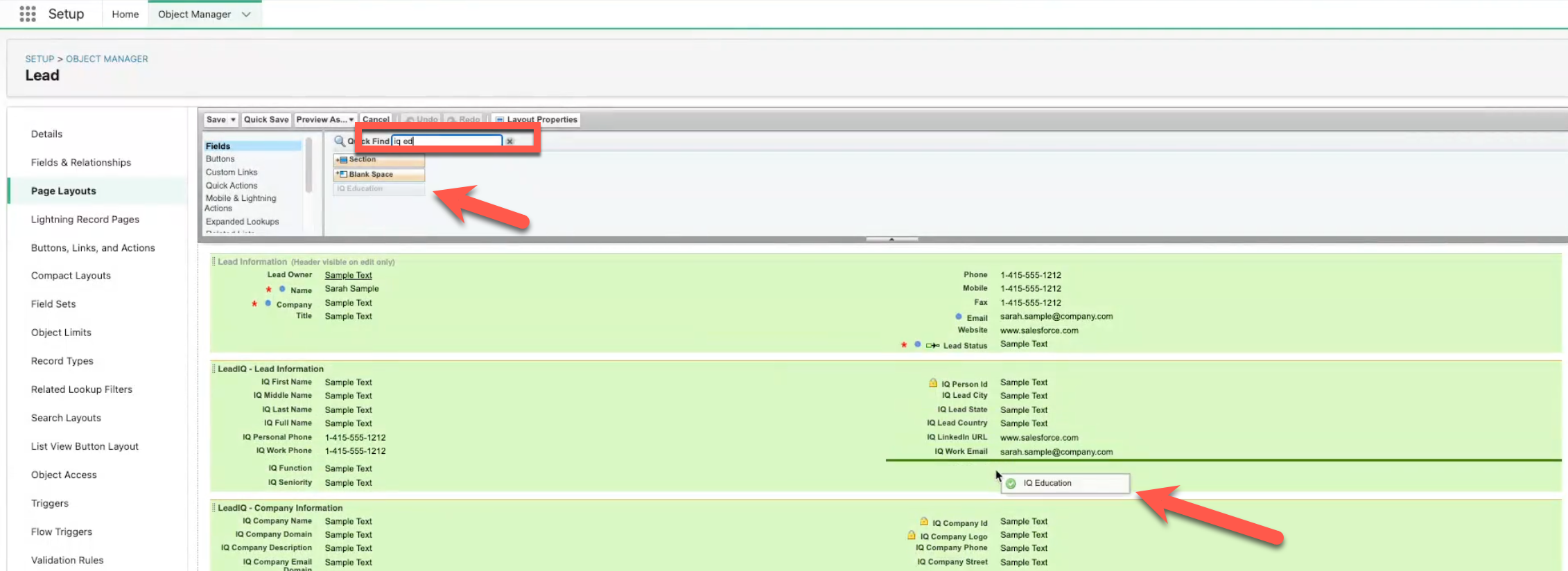Click the Quick Find magnifier icon
Image resolution: width=1568 pixels, height=571 pixels.
tap(340, 141)
